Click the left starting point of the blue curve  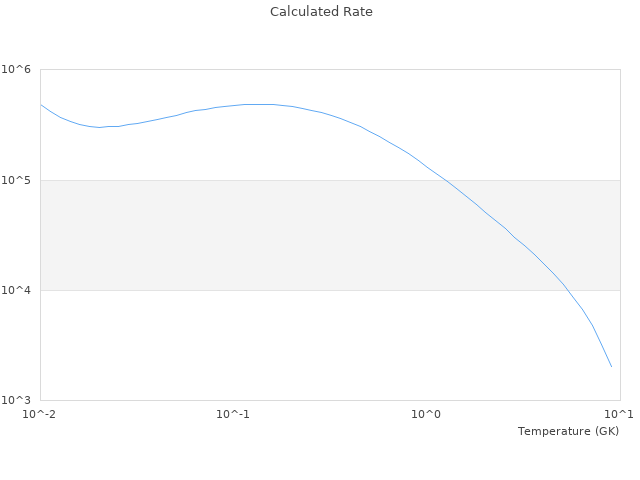pos(41,104)
